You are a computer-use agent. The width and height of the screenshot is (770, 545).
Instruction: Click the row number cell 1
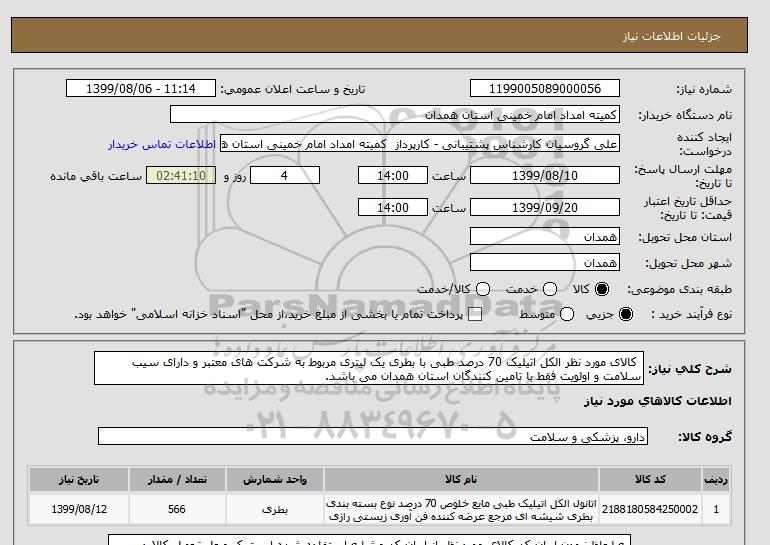[x=716, y=509]
